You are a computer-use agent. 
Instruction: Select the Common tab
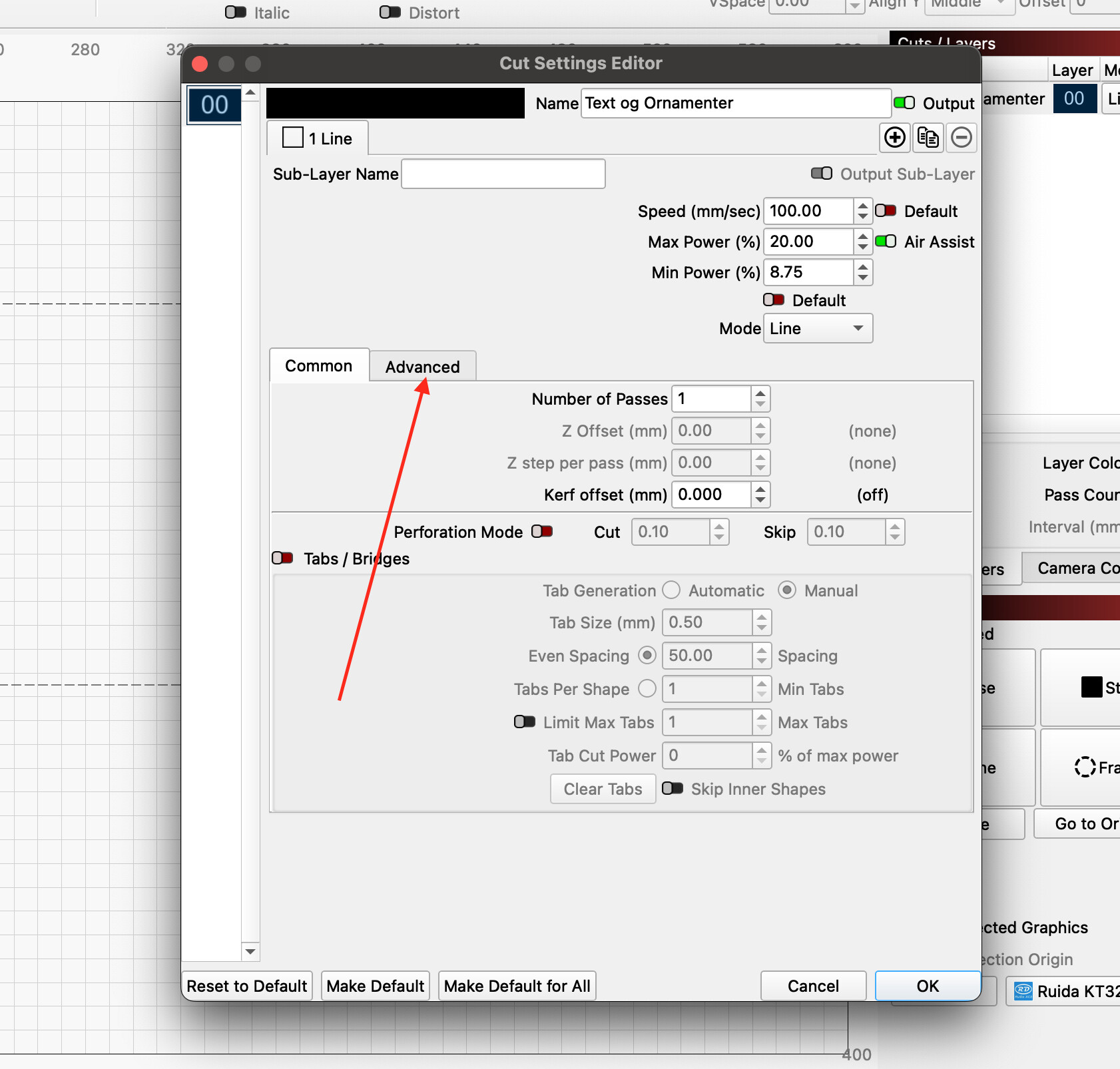(318, 366)
